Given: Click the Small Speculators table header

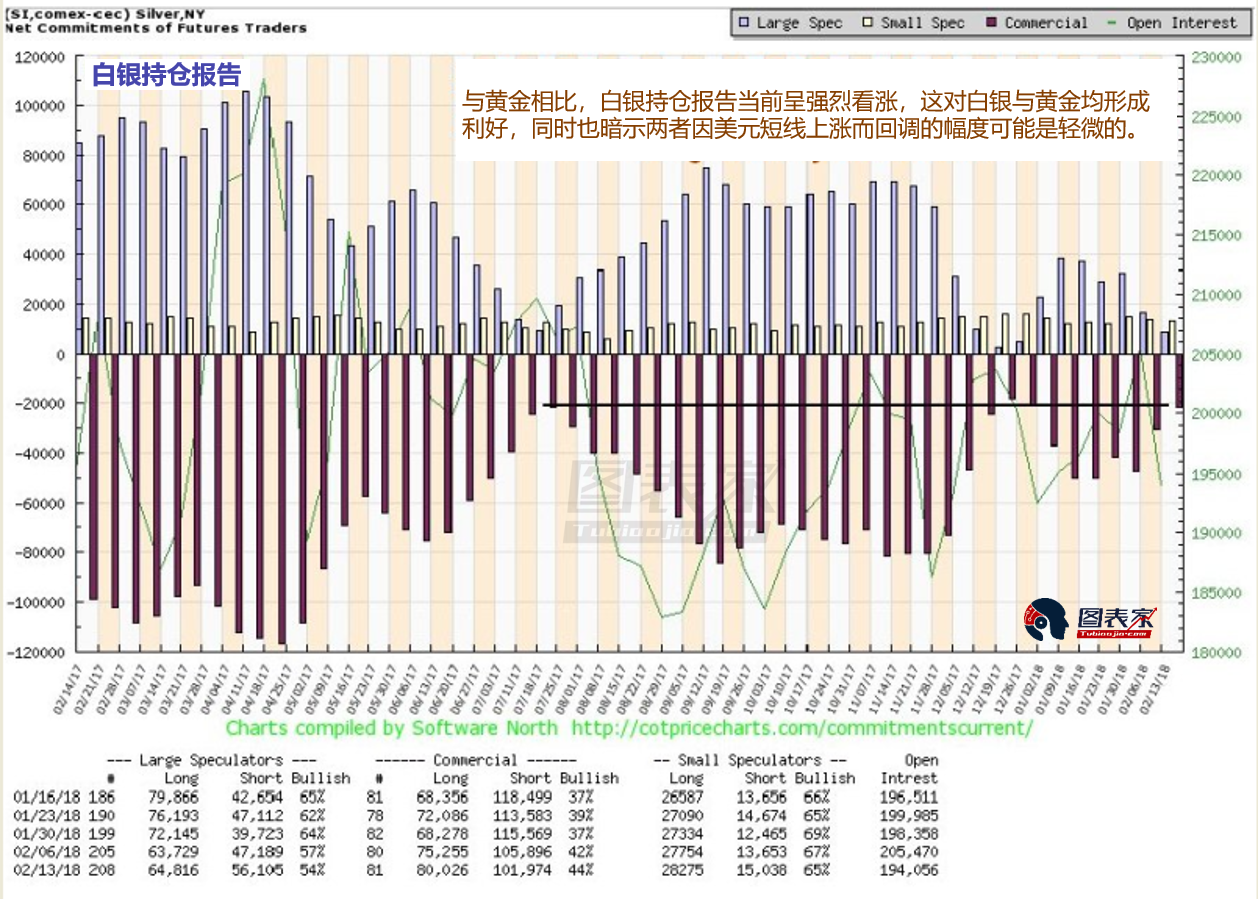Looking at the screenshot, I should (x=750, y=760).
